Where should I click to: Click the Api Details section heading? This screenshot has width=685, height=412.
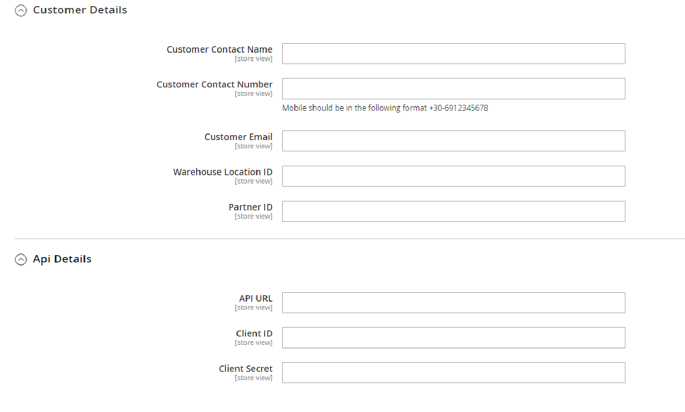[62, 259]
